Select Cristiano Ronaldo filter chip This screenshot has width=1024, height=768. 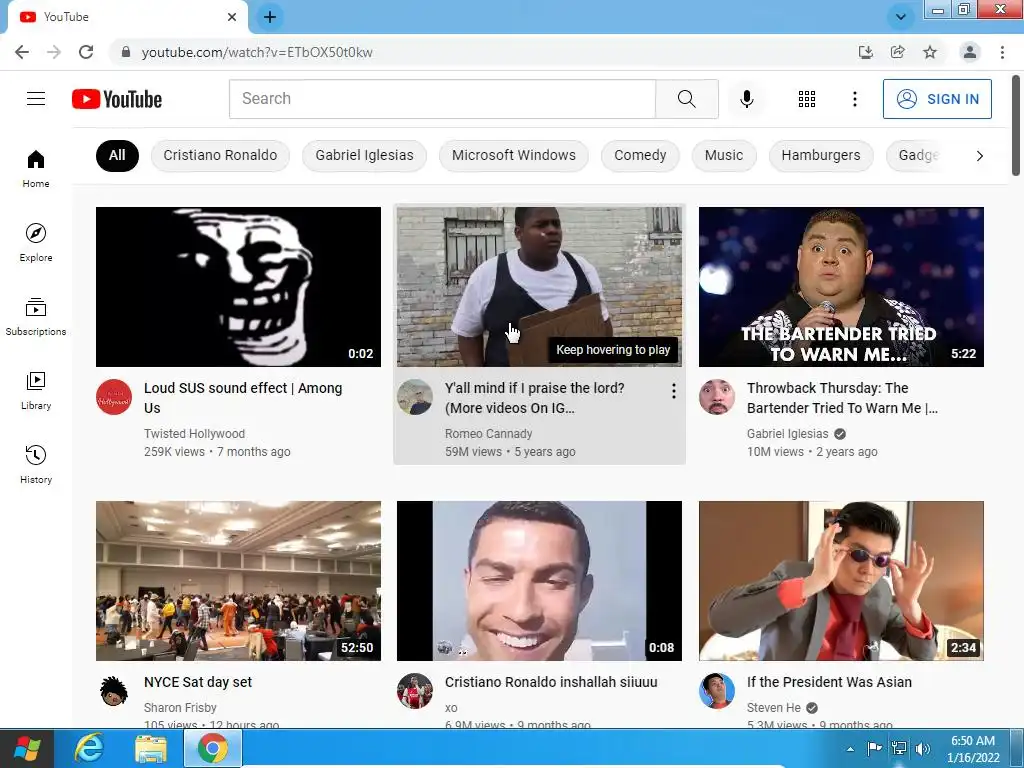click(220, 155)
